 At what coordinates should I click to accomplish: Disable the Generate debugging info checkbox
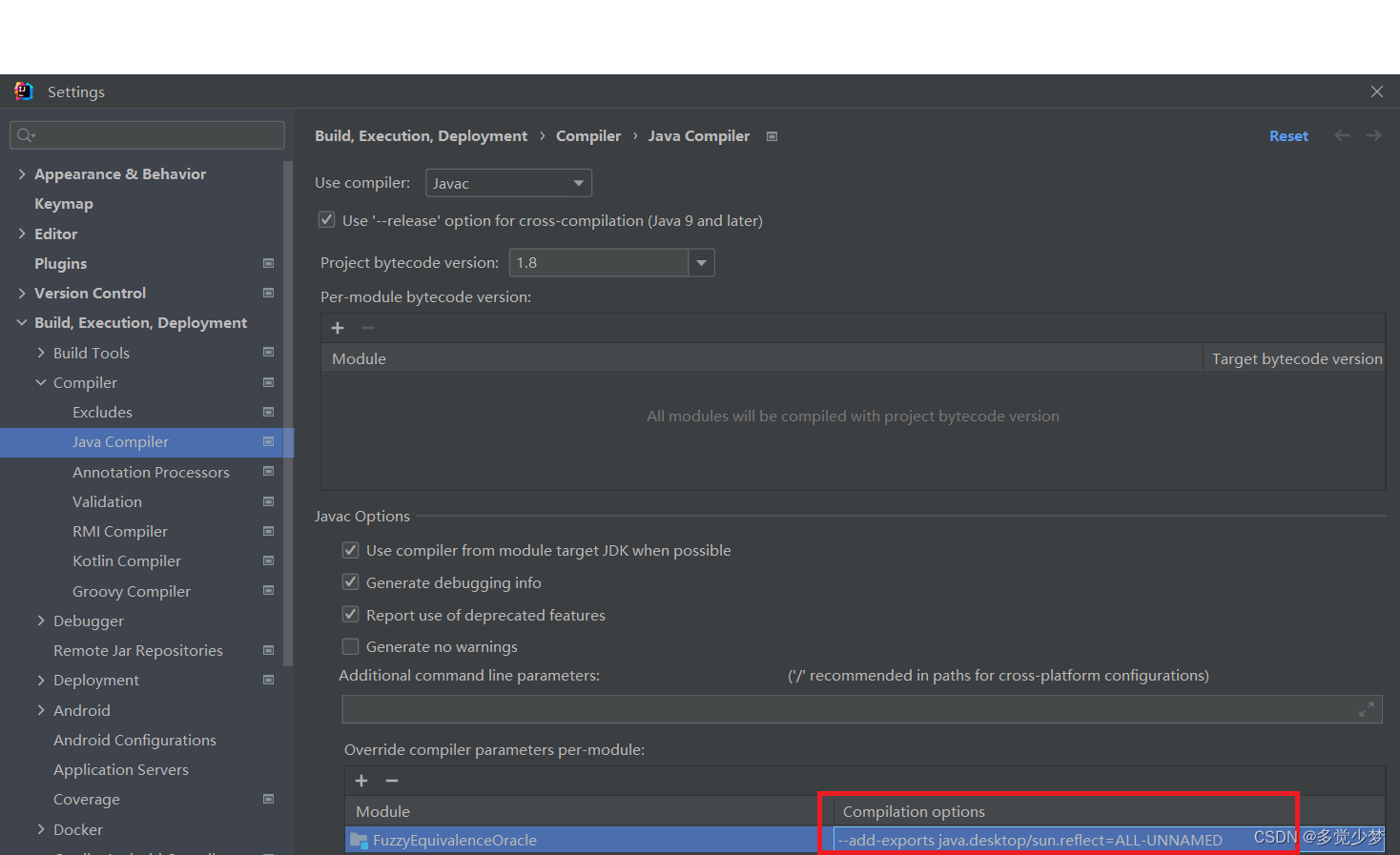tap(350, 581)
